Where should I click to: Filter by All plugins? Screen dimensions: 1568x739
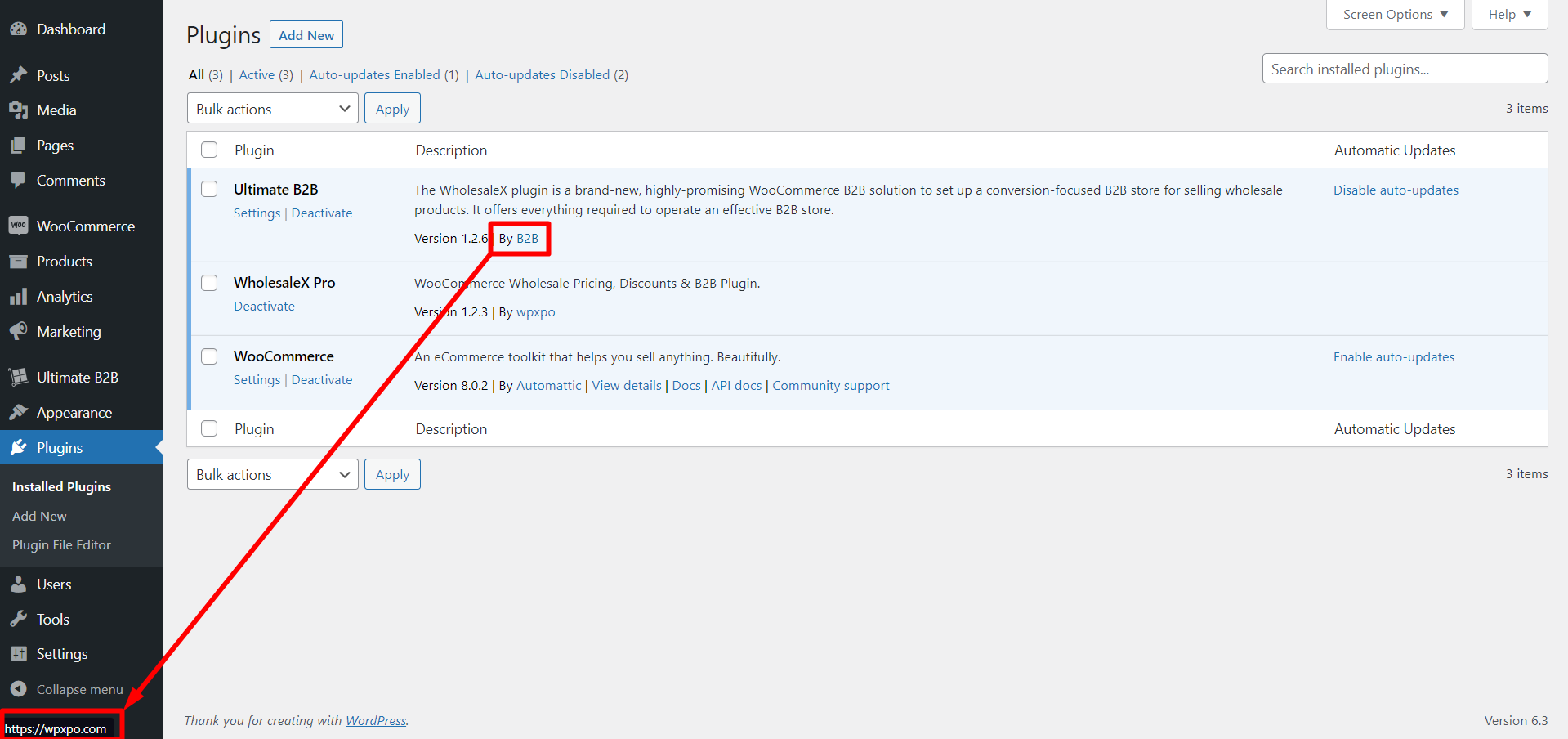click(x=196, y=74)
